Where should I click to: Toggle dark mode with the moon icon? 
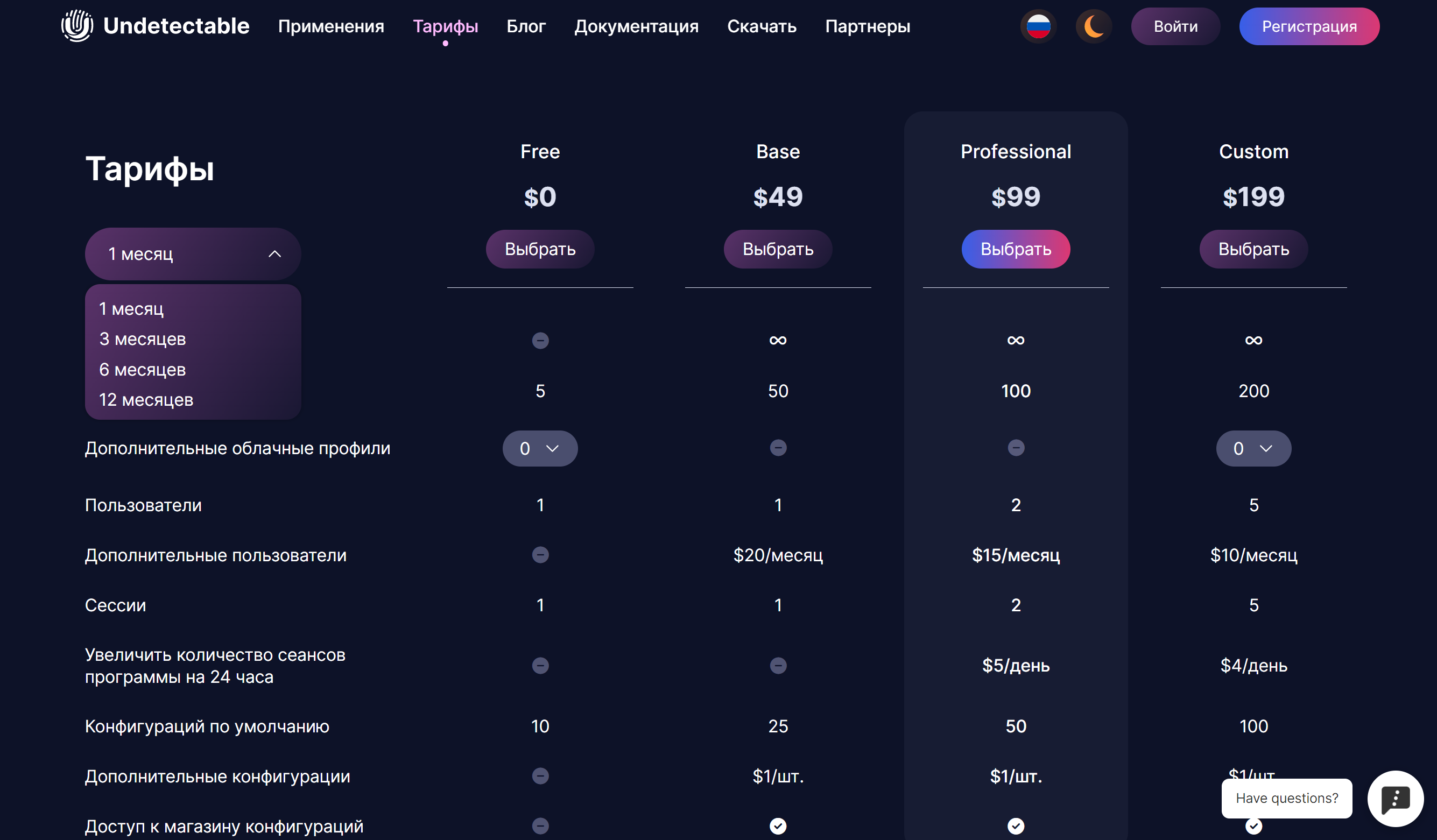pyautogui.click(x=1093, y=26)
